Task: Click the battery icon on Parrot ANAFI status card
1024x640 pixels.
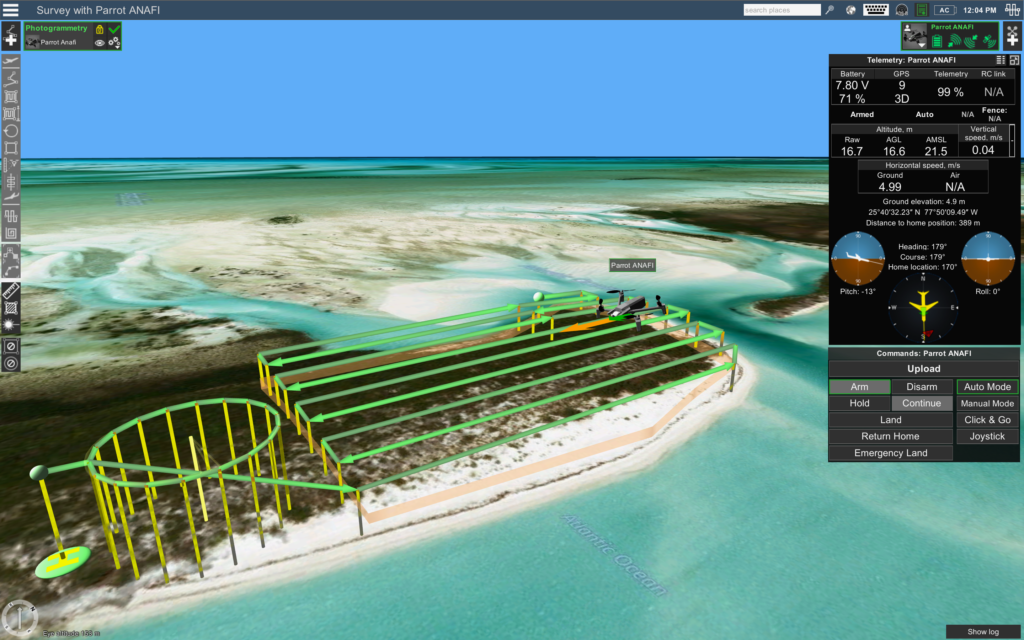Action: coord(937,39)
